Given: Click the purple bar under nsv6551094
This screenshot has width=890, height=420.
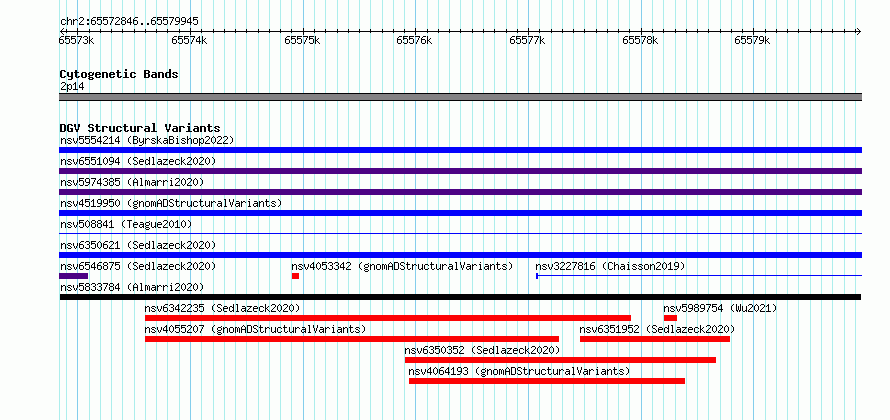Looking at the screenshot, I should 460,171.
